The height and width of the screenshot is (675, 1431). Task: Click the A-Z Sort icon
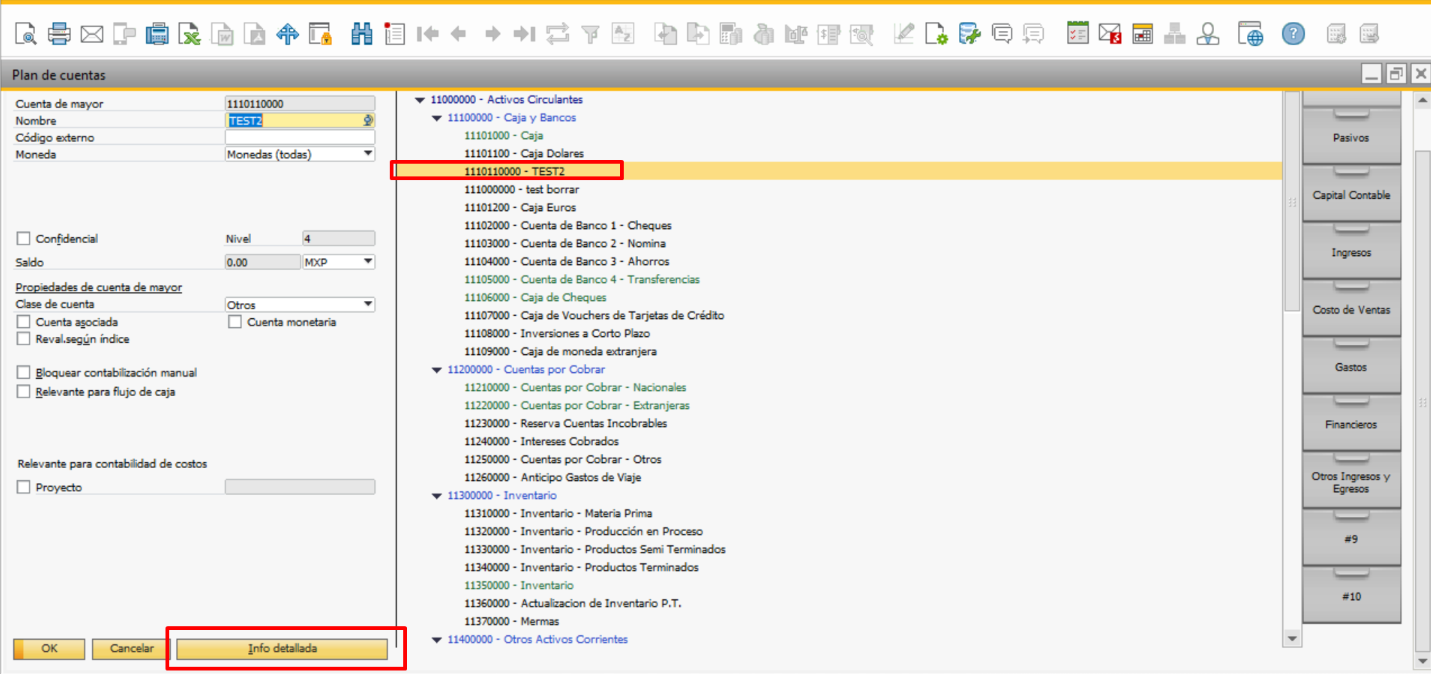(x=622, y=34)
